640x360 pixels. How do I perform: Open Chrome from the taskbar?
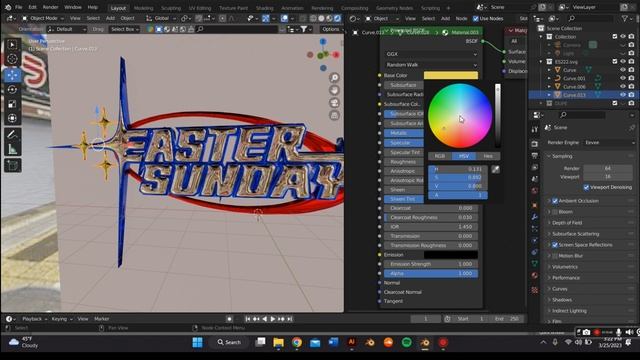tap(297, 342)
